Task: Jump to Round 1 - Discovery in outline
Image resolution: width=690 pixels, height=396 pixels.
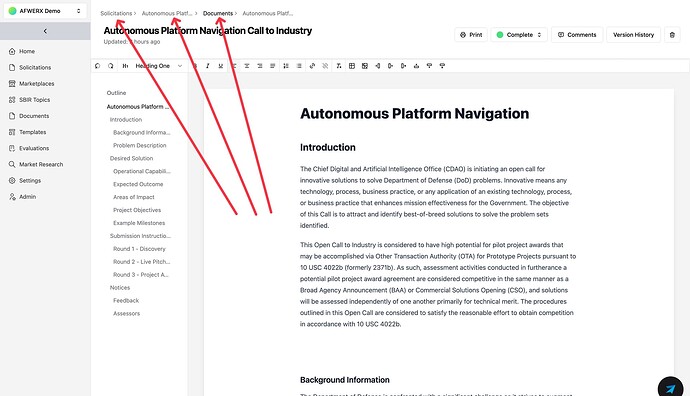Action: point(139,249)
